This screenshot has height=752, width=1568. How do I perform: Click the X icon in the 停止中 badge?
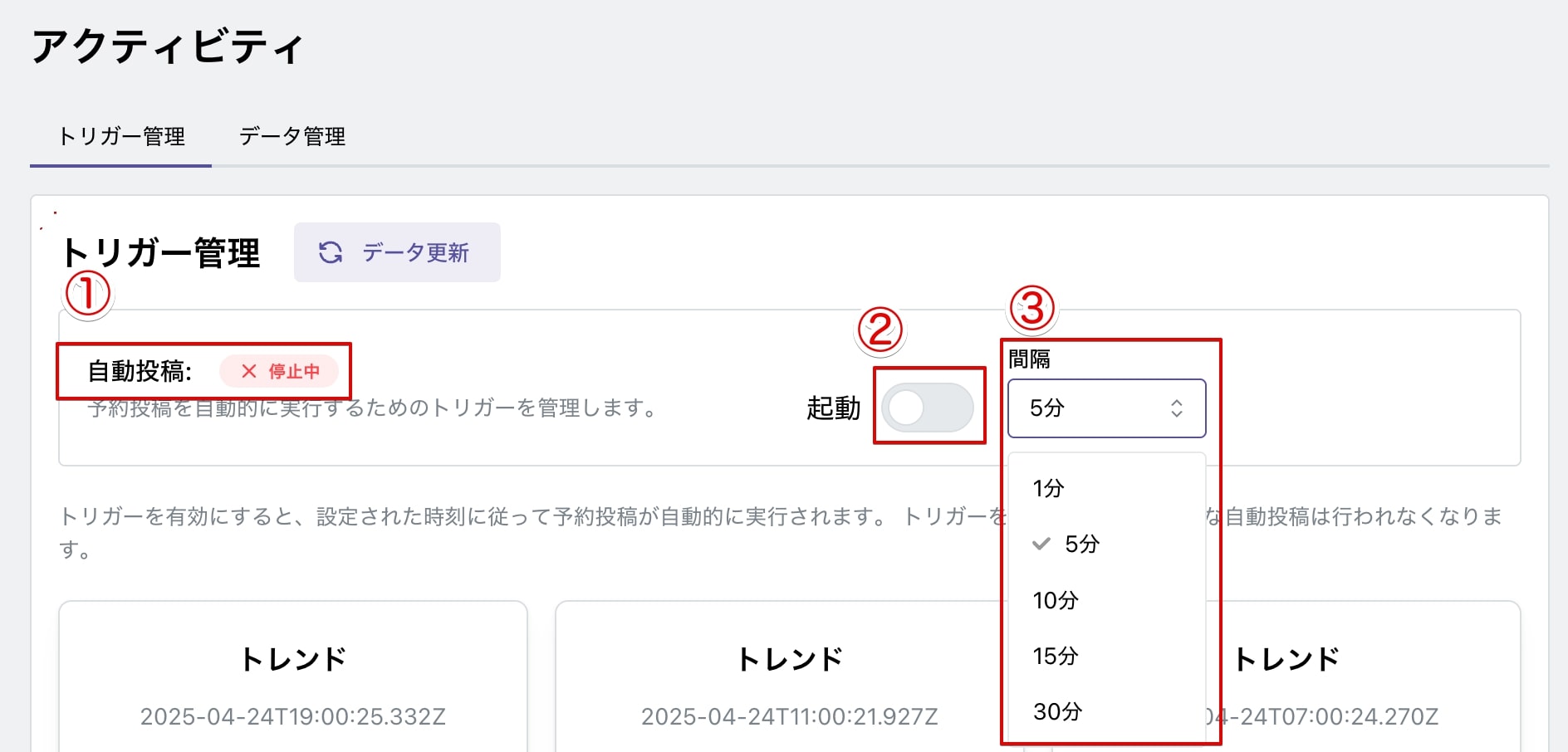pyautogui.click(x=248, y=371)
